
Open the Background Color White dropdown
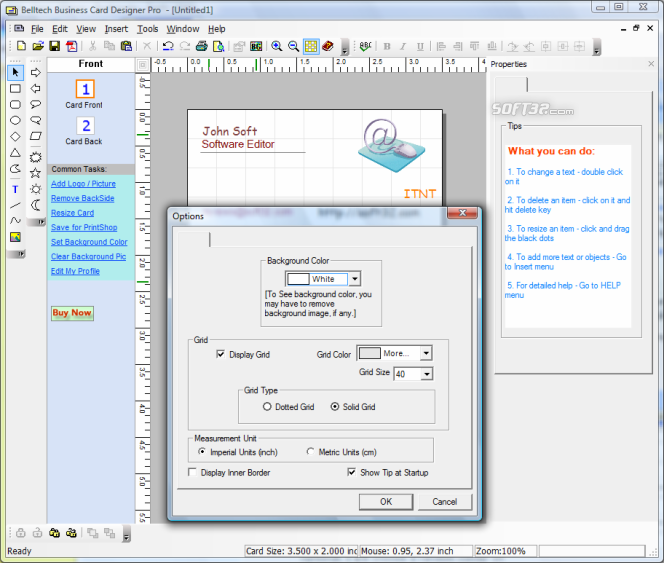[354, 279]
